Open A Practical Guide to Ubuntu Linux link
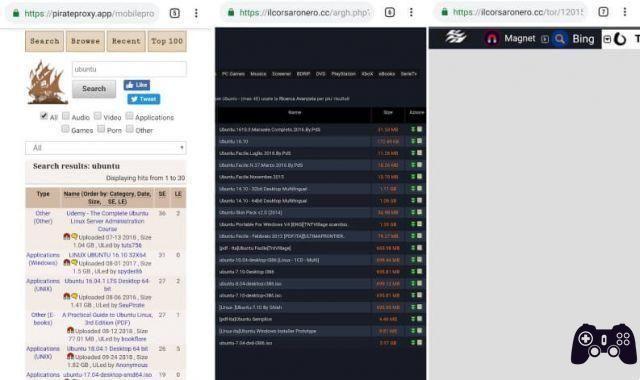The image size is (640, 380). pos(107,318)
